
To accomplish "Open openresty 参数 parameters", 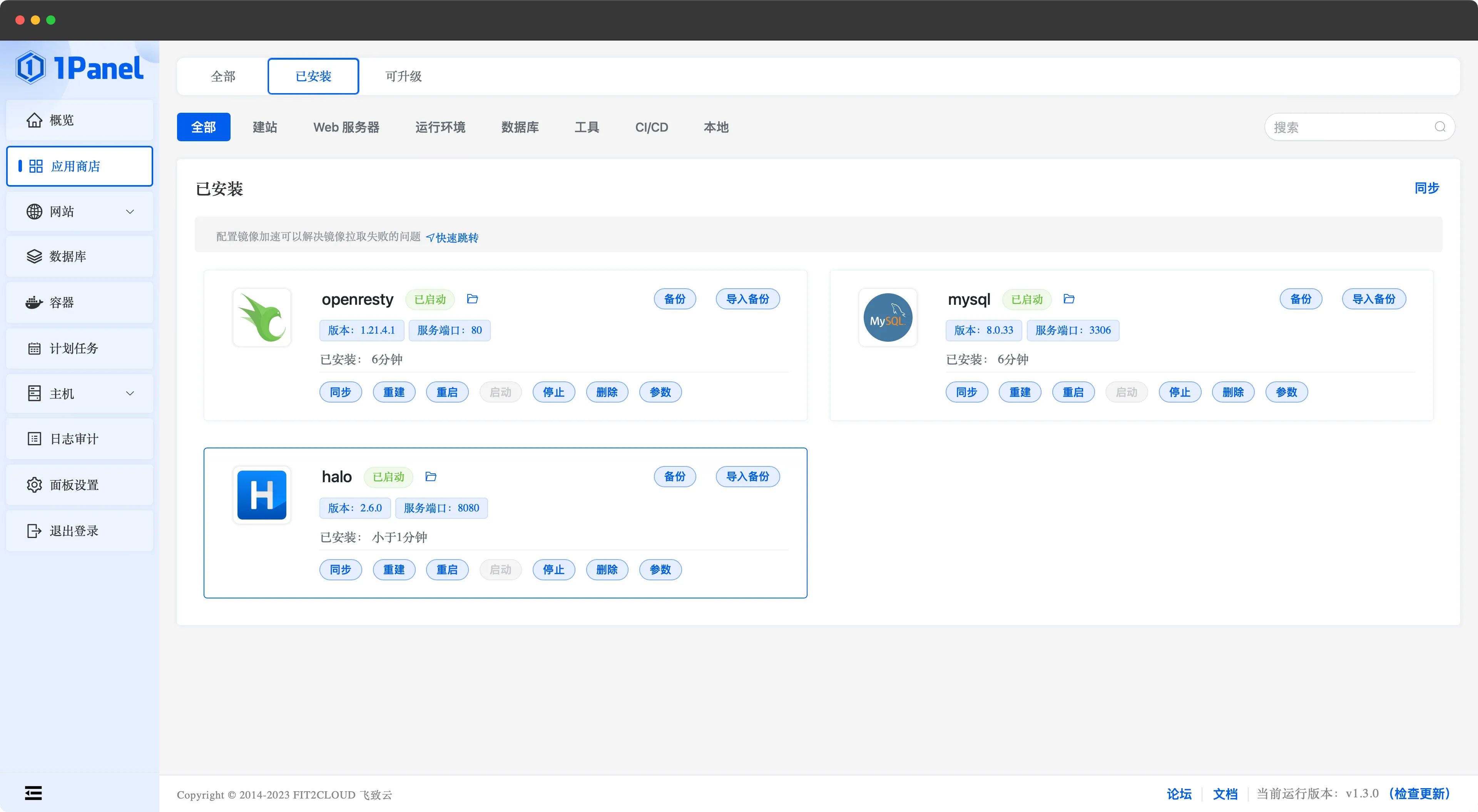I will (660, 392).
